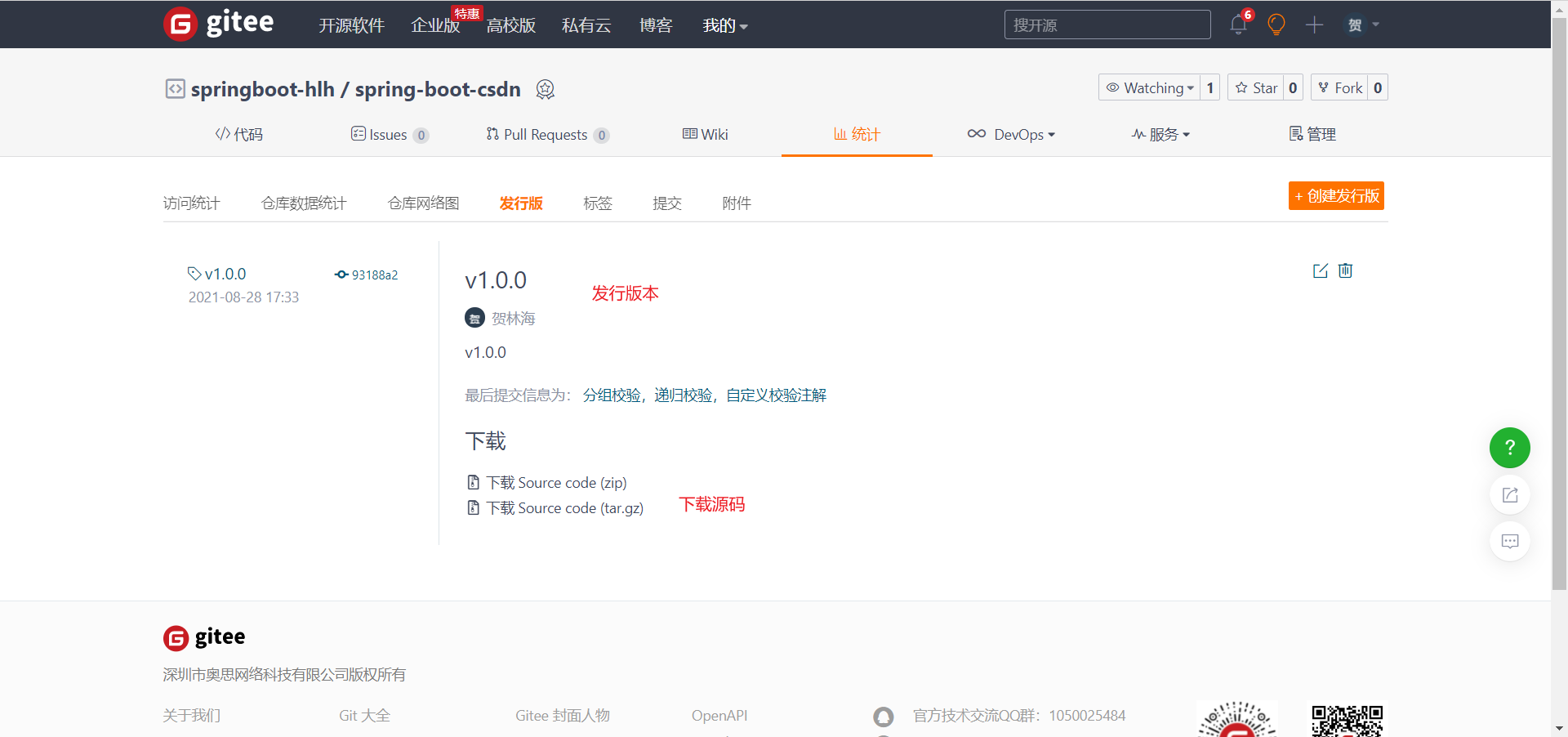
Task: Click the floating share icon button
Action: (x=1510, y=494)
